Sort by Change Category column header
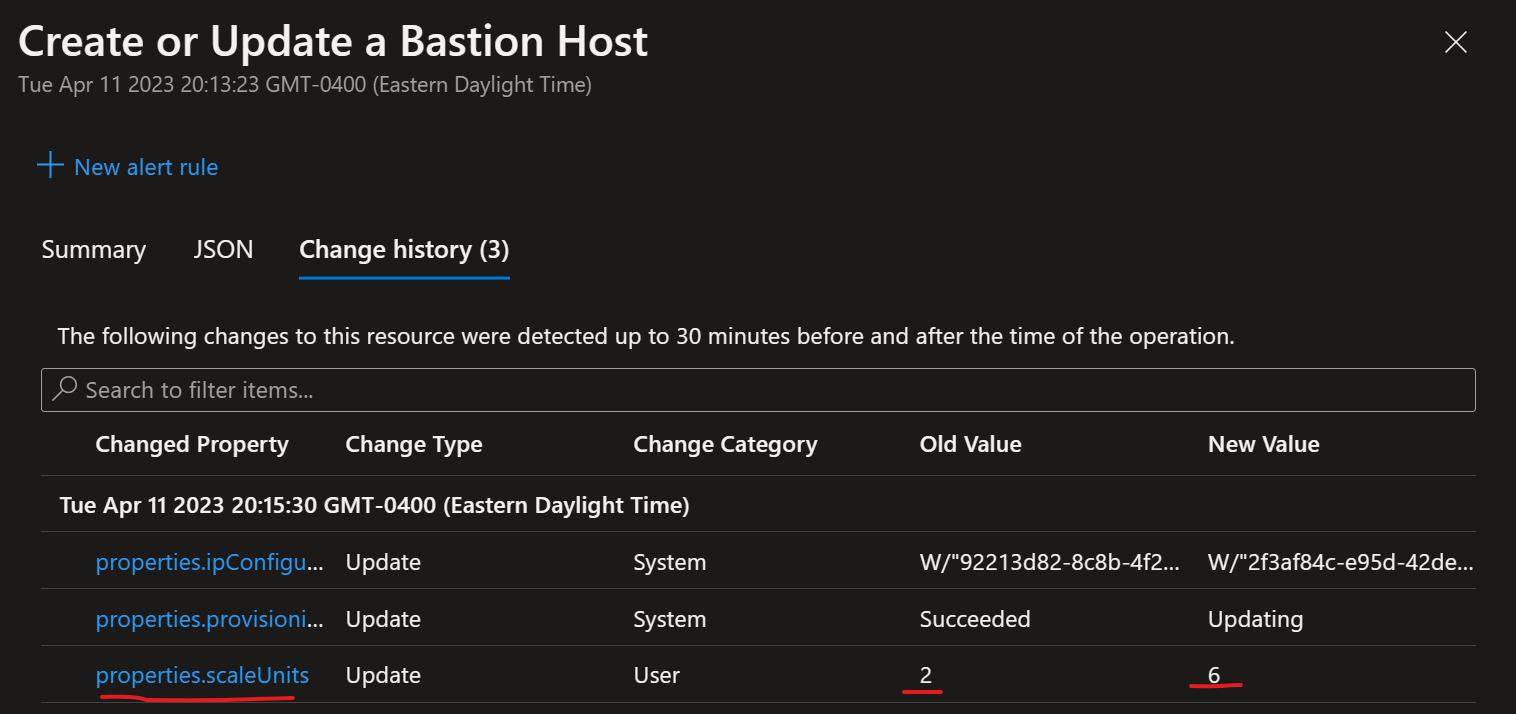Image resolution: width=1516 pixels, height=714 pixels. coord(725,444)
